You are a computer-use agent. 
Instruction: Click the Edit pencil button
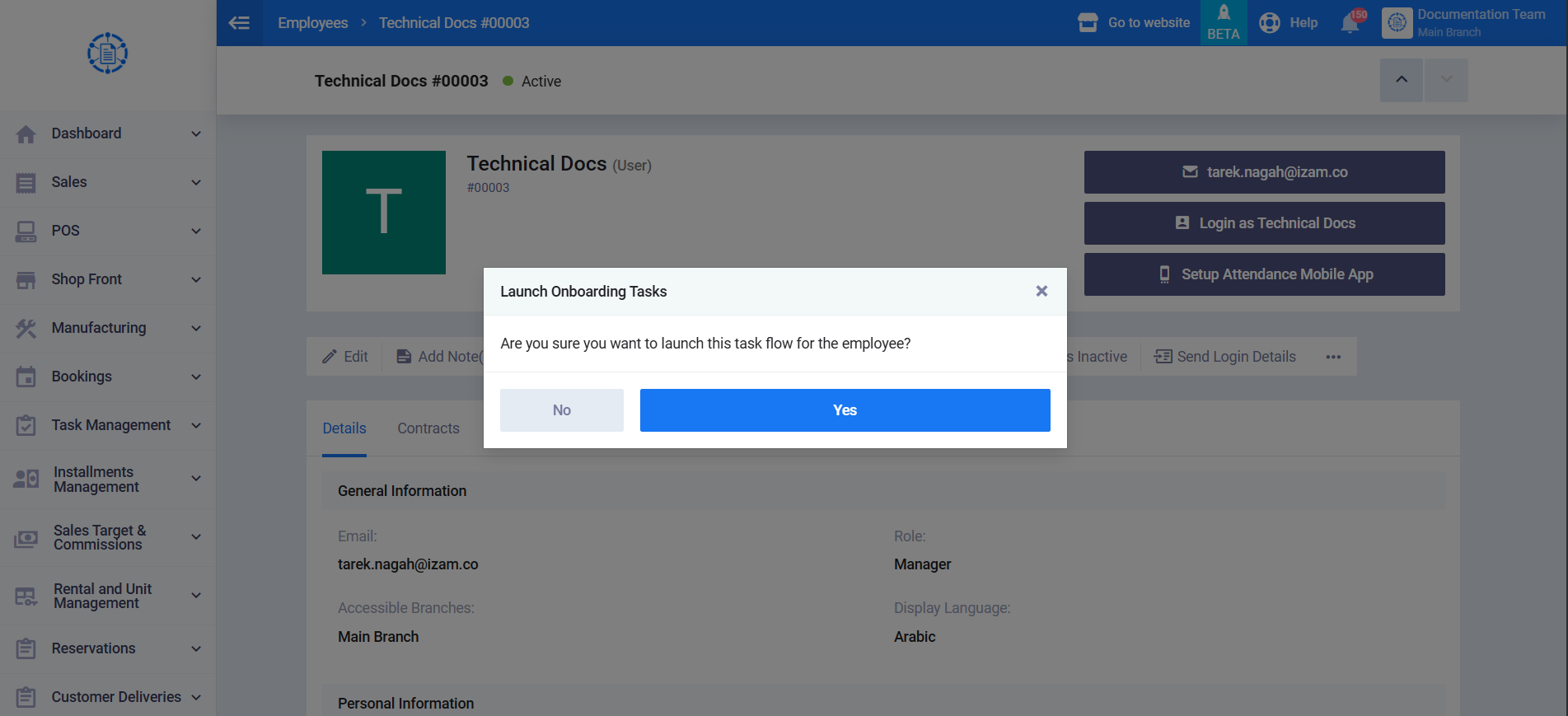pos(345,356)
